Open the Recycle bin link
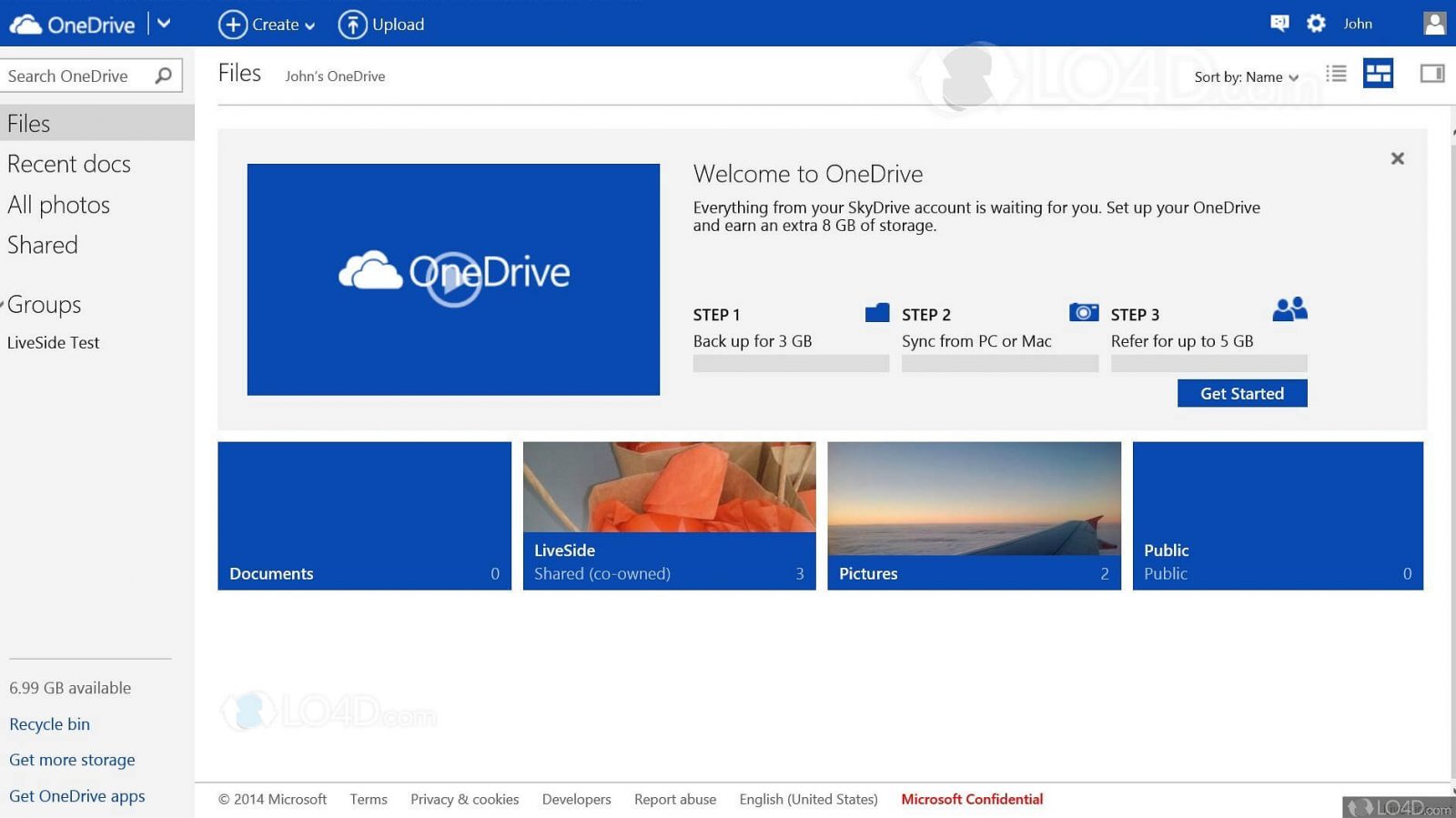 49,724
